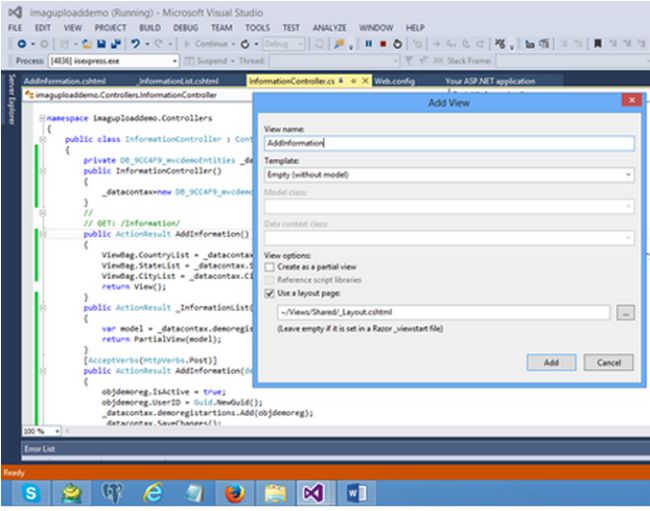650x511 pixels.
Task: Open the Debug configuration dropdown
Action: click(x=284, y=44)
